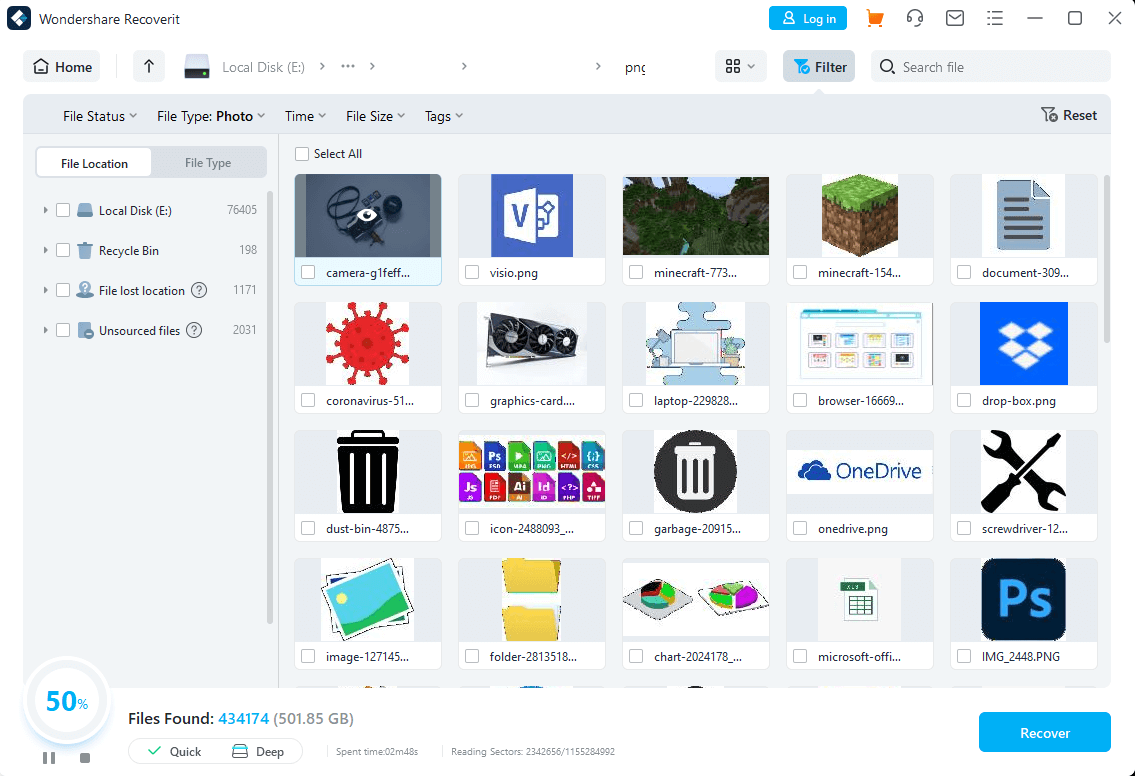Expand the File lost location node
The image size is (1135, 776).
(45, 290)
